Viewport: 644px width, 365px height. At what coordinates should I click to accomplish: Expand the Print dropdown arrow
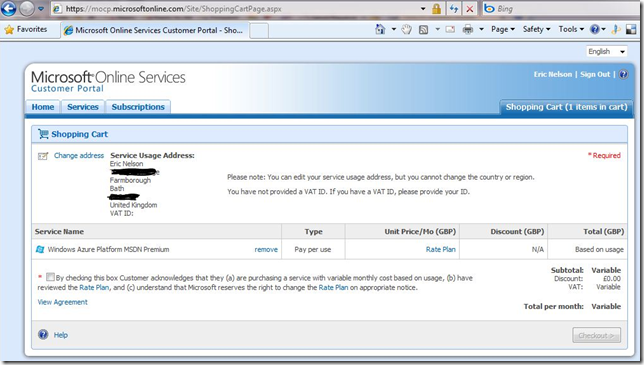point(481,29)
